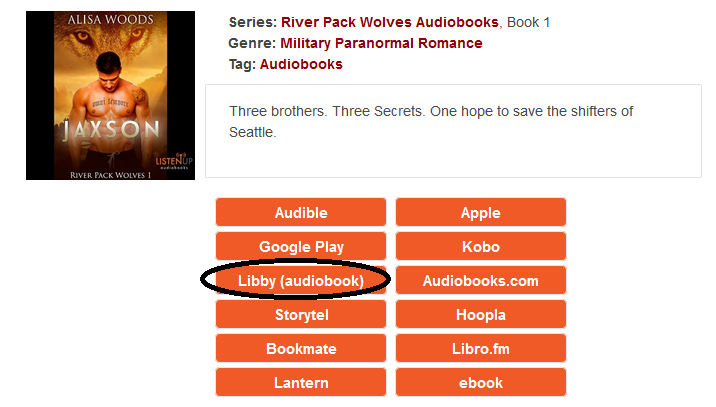The image size is (716, 407).
Task: Open River Pack Wolves Audiobooks series link
Action: coord(390,22)
